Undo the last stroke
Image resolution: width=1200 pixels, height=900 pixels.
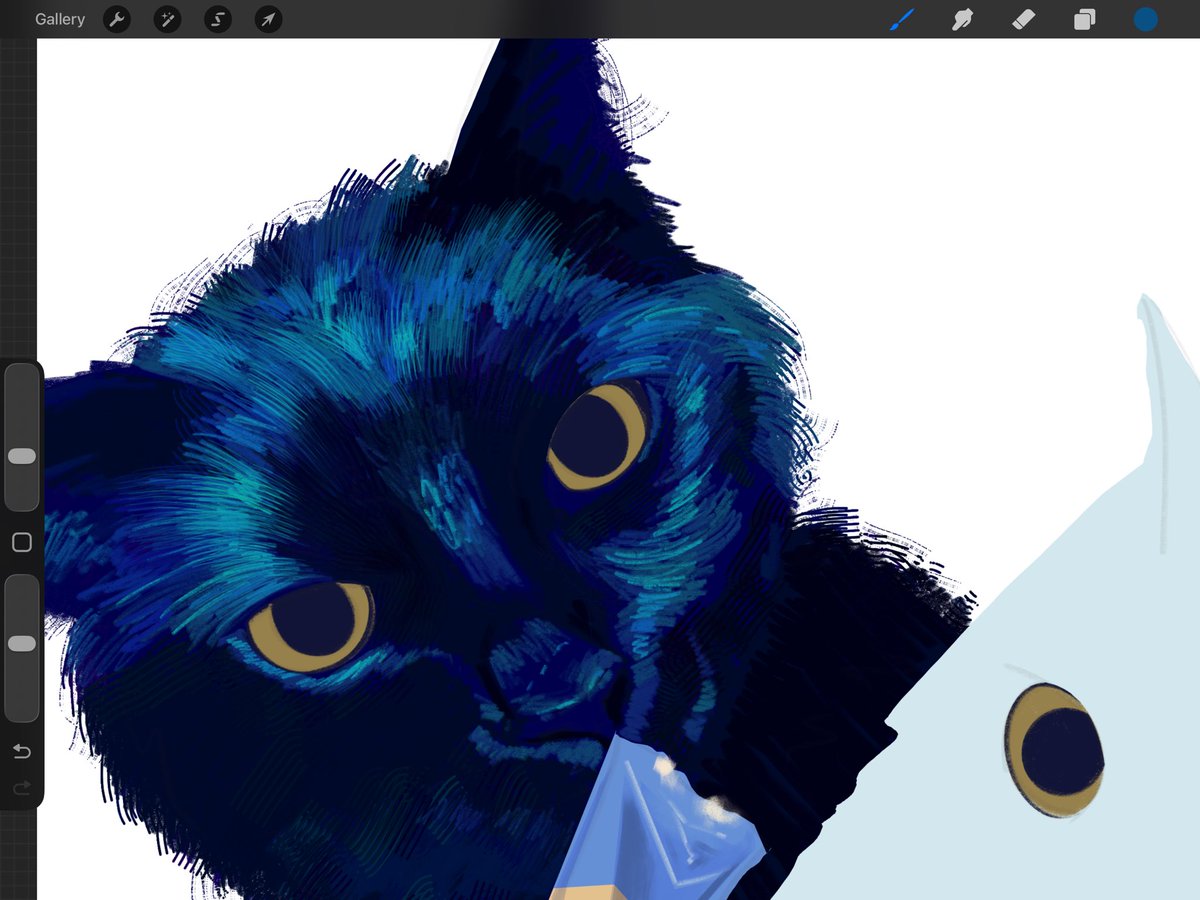[x=22, y=752]
